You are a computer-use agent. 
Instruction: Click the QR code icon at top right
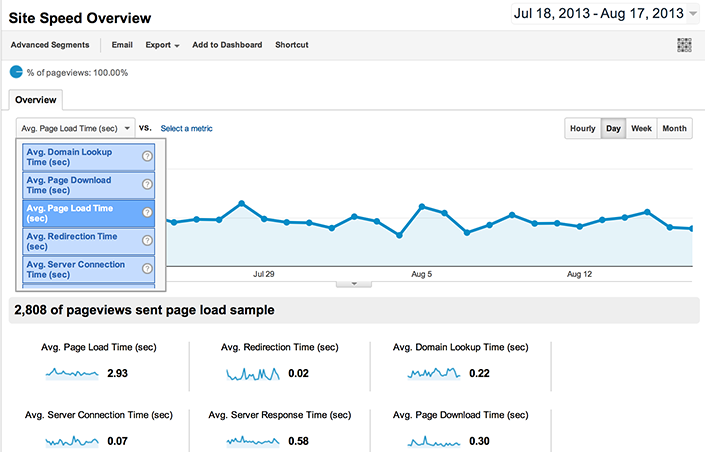click(684, 45)
